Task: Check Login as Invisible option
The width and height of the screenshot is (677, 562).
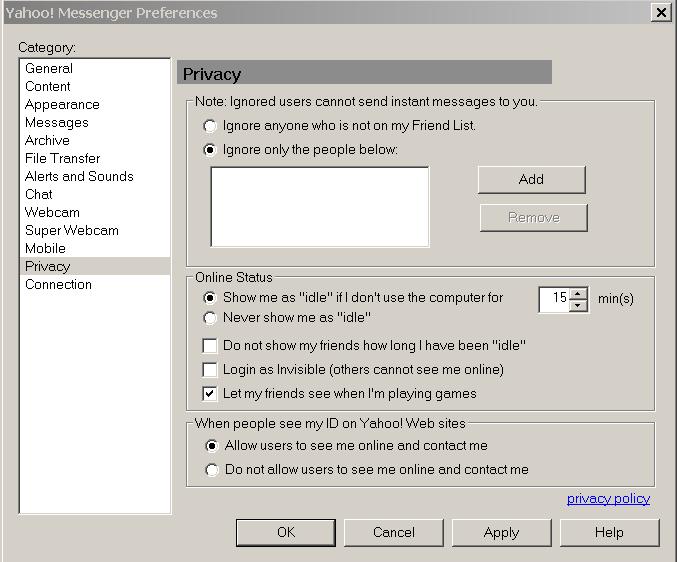Action: coord(210,370)
